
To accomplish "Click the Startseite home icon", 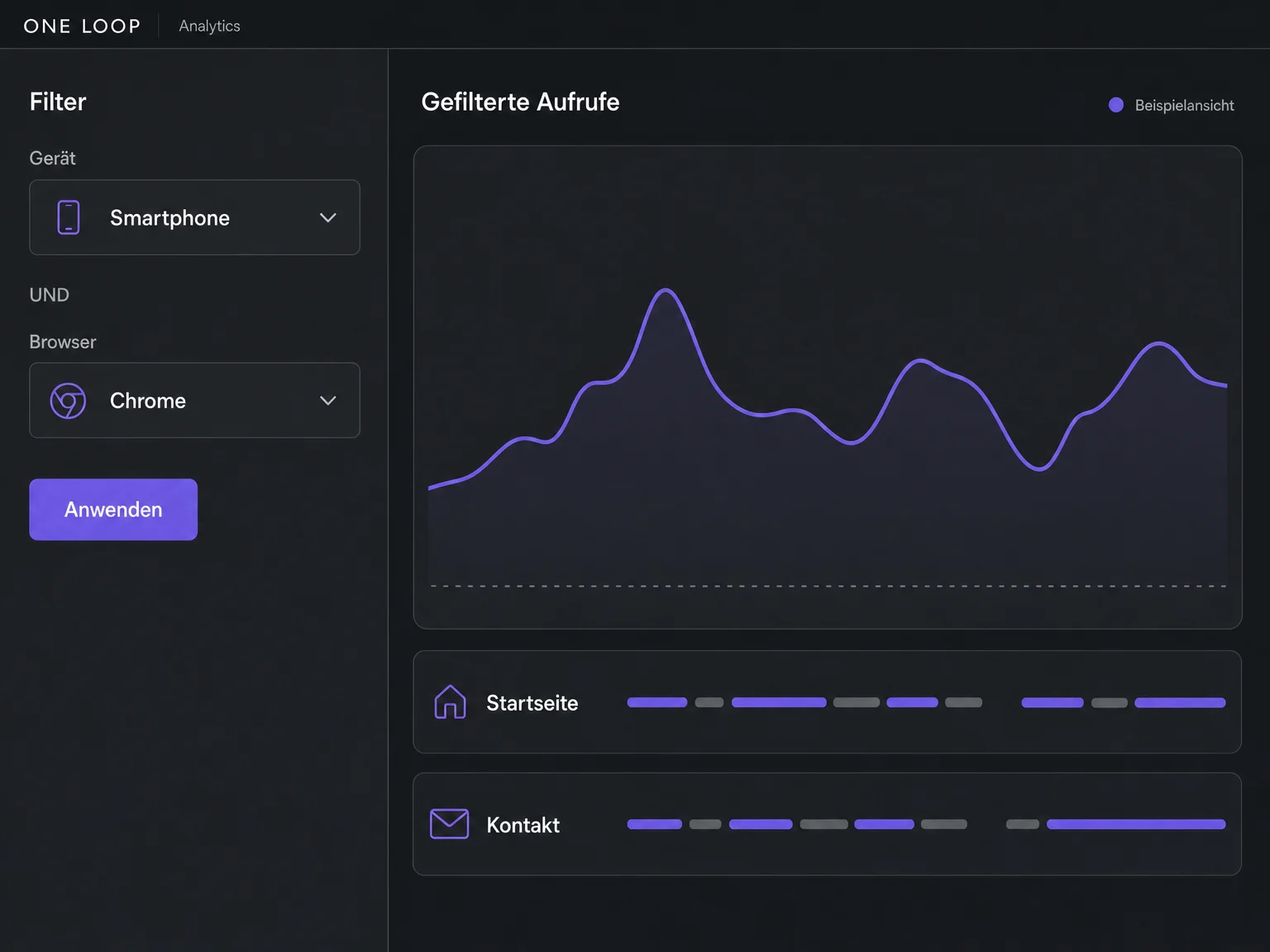I will (450, 702).
